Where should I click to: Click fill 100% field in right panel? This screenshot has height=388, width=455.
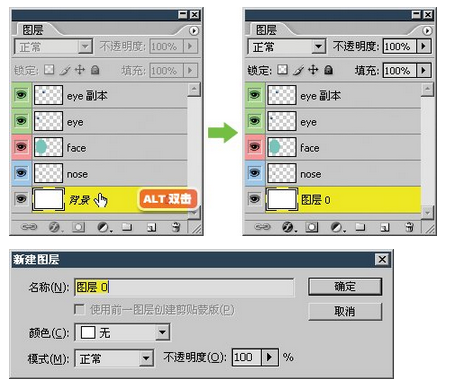pos(400,70)
